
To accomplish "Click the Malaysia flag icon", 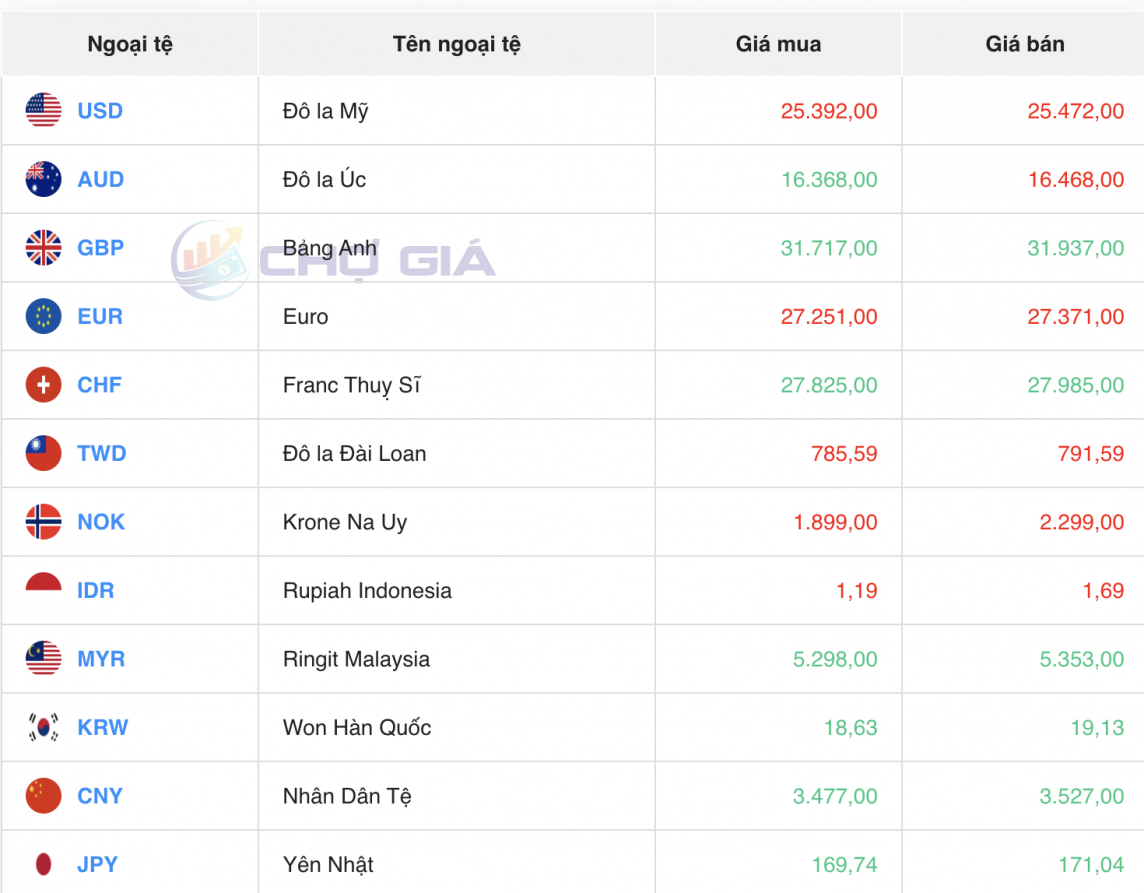I will 43,659.
